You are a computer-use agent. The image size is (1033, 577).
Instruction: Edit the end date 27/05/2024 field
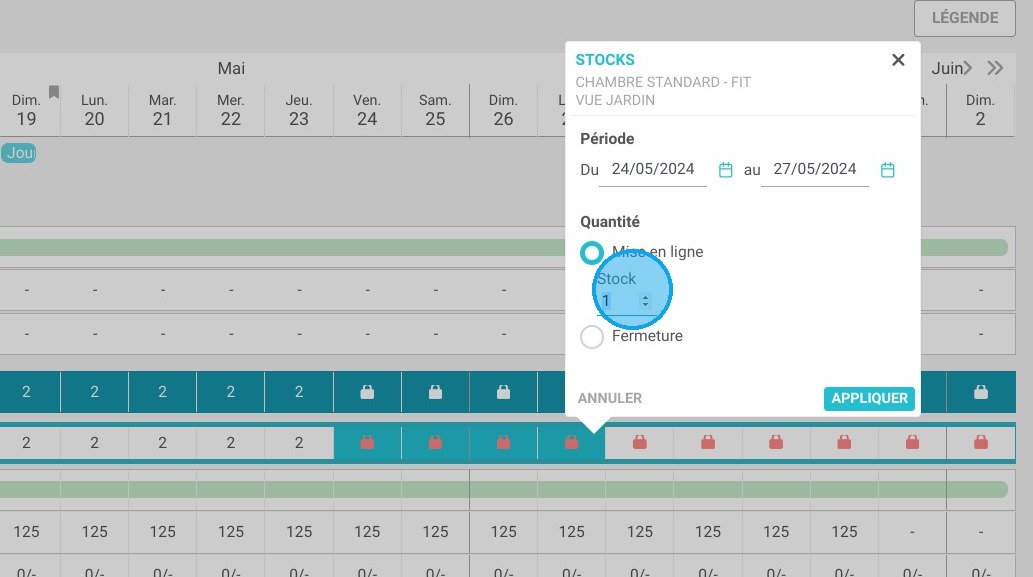pyautogui.click(x=815, y=169)
